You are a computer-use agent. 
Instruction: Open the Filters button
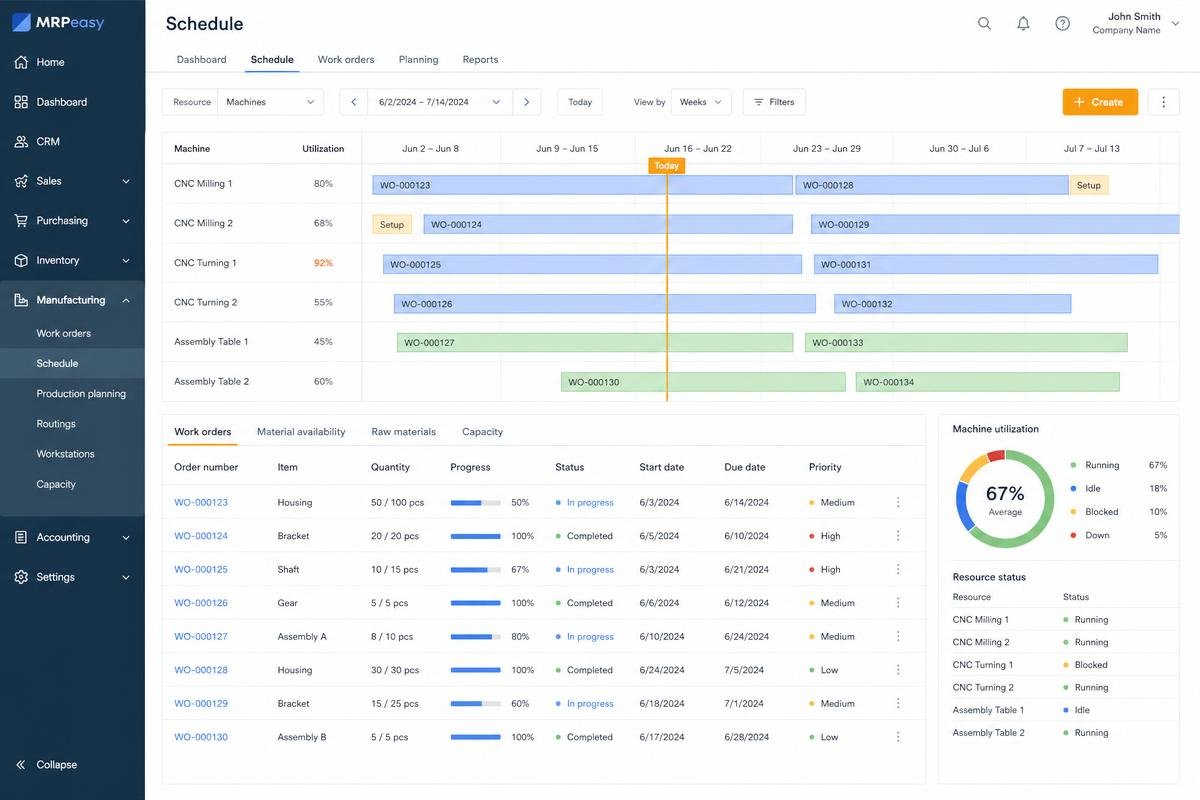click(x=774, y=102)
